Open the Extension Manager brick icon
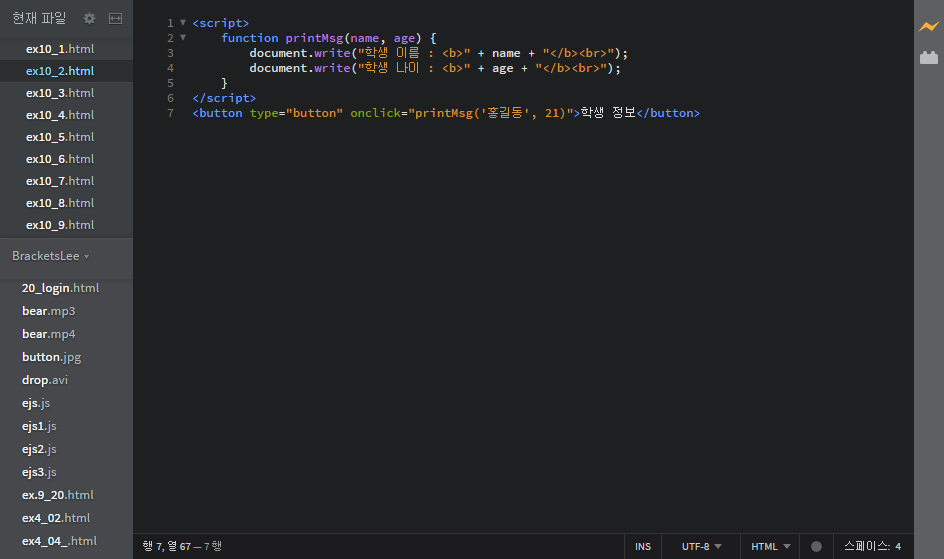Image resolution: width=944 pixels, height=559 pixels. tap(929, 58)
